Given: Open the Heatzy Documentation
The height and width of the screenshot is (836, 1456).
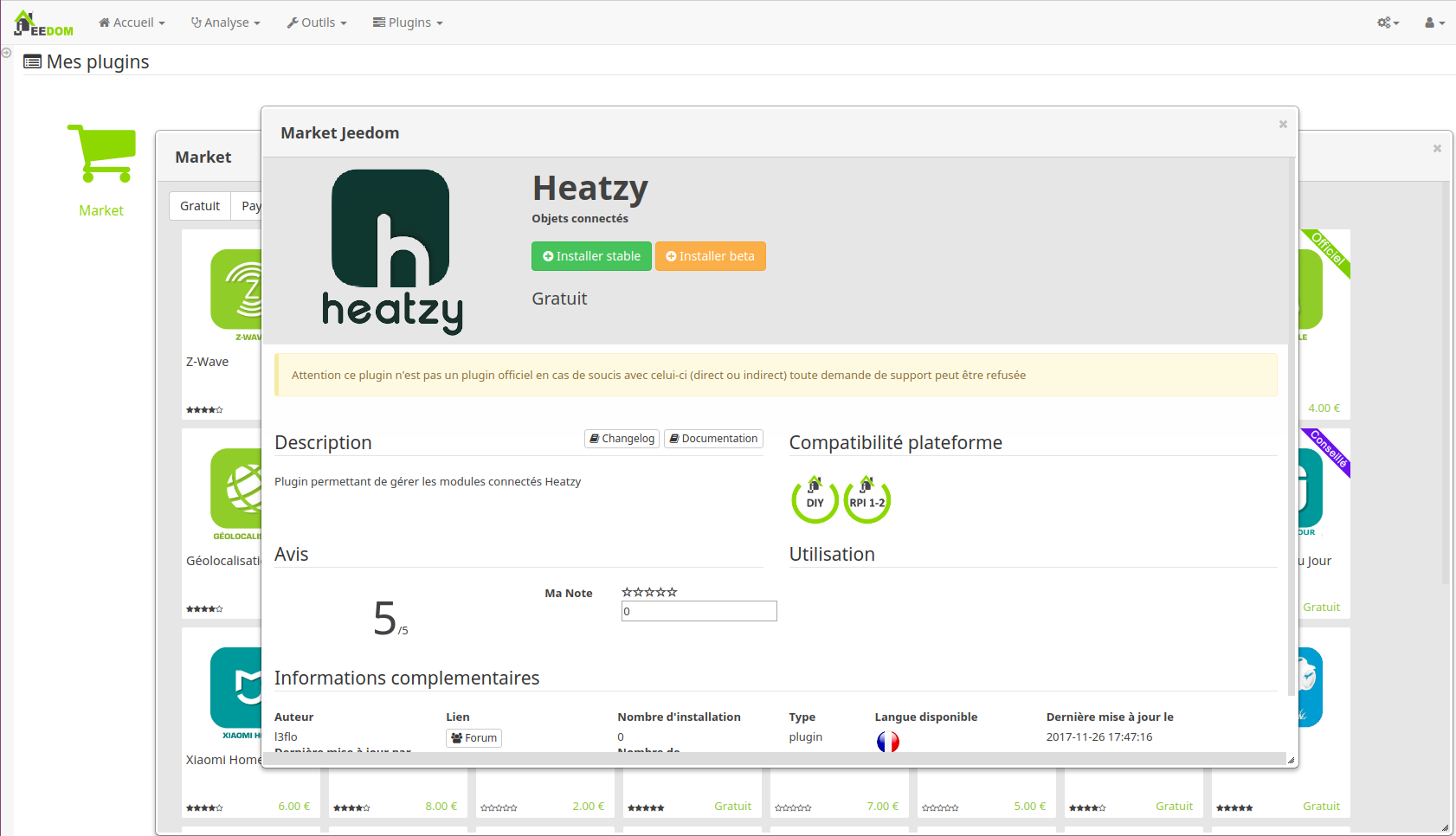Looking at the screenshot, I should coord(713,439).
